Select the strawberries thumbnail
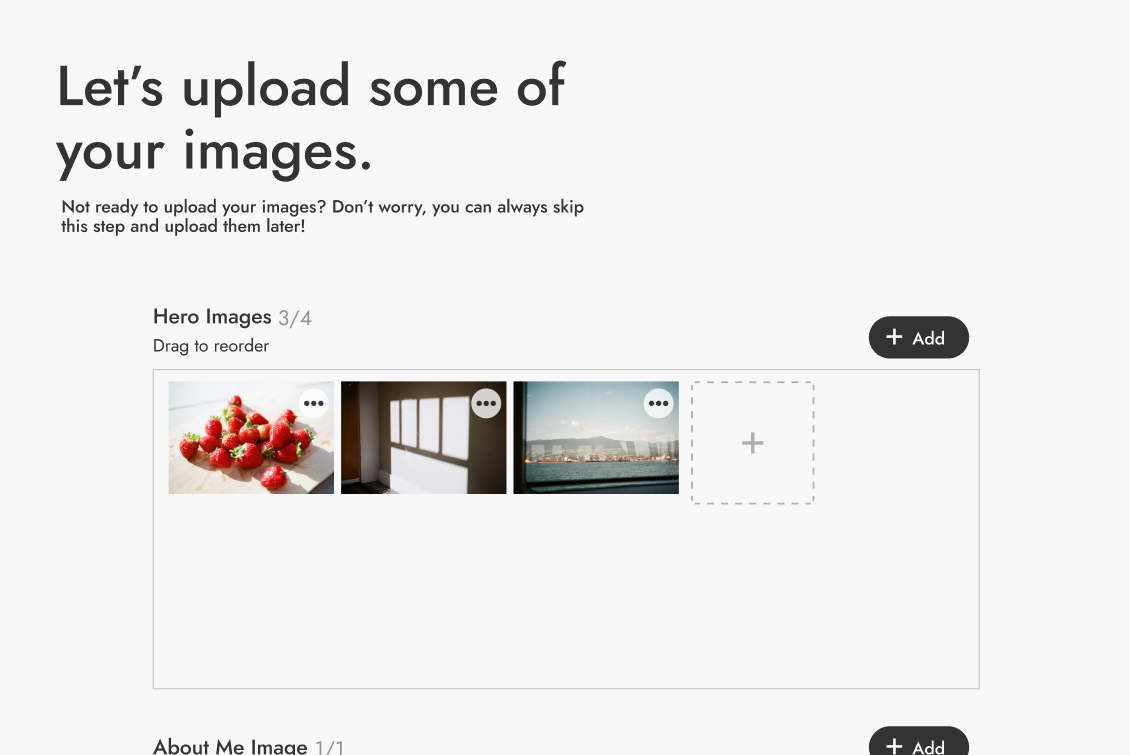 point(251,438)
